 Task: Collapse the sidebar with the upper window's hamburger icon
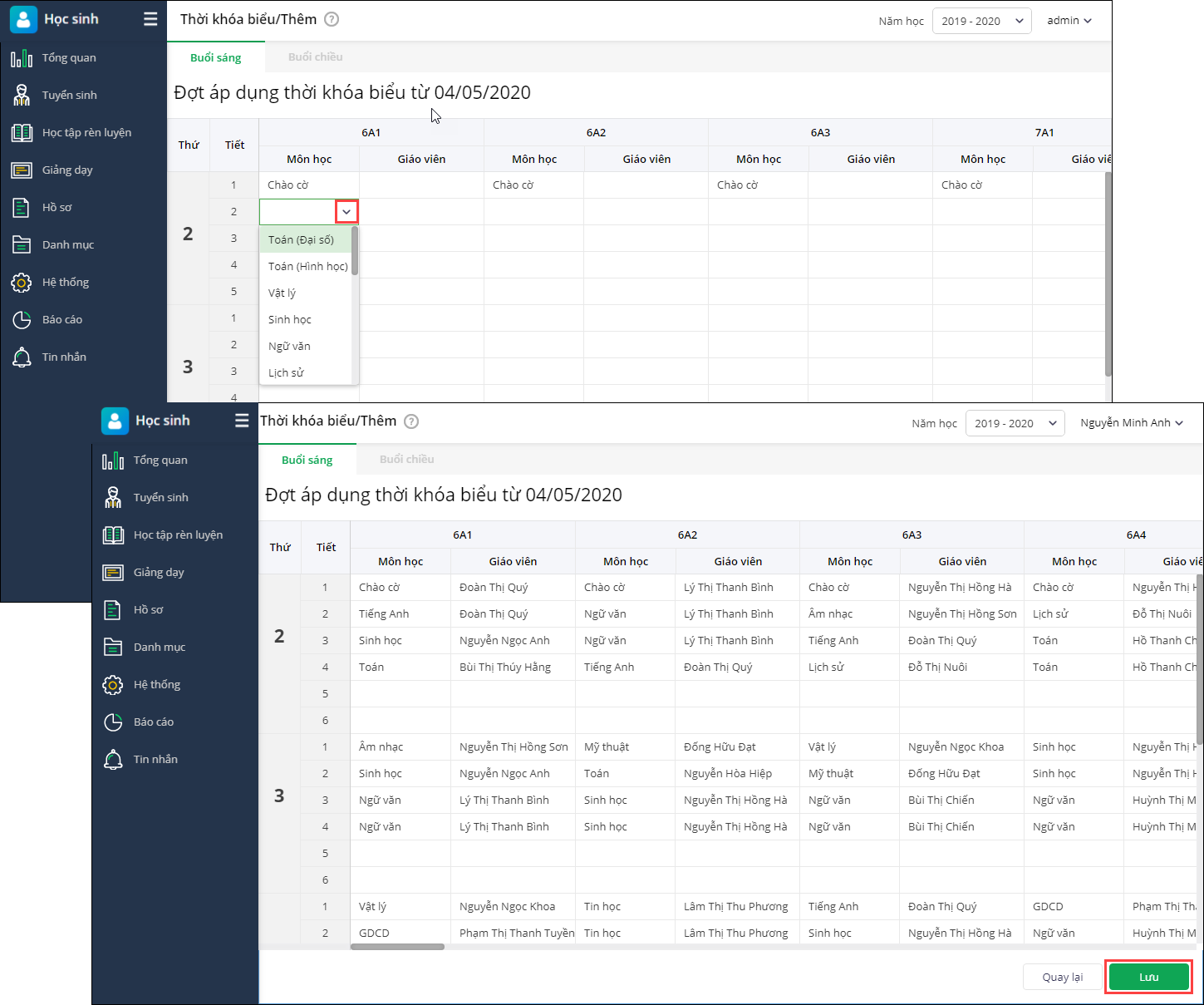[x=150, y=19]
